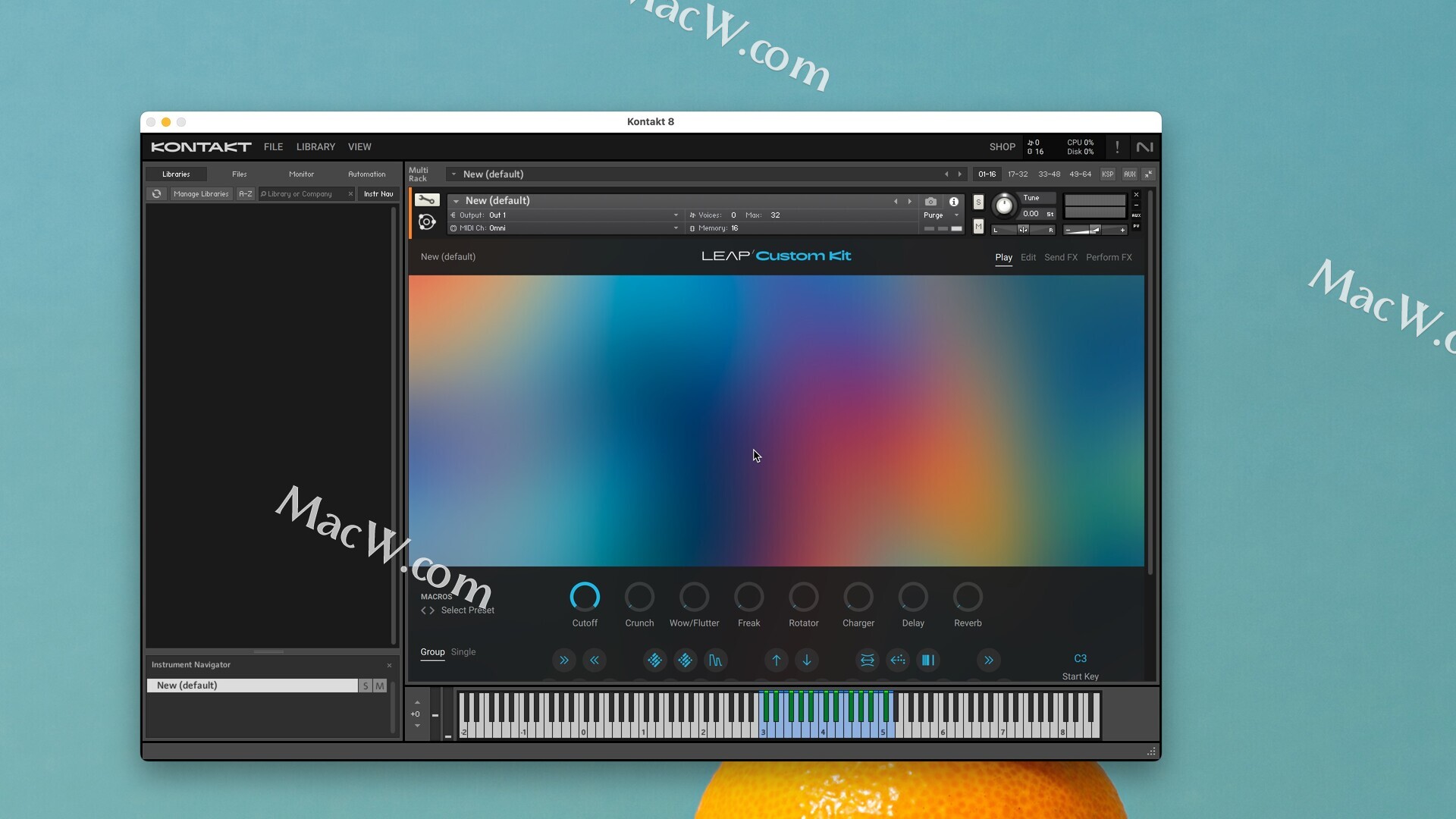Click the horizontal stretch arrows icon
This screenshot has width=1456, height=819.
(x=868, y=661)
